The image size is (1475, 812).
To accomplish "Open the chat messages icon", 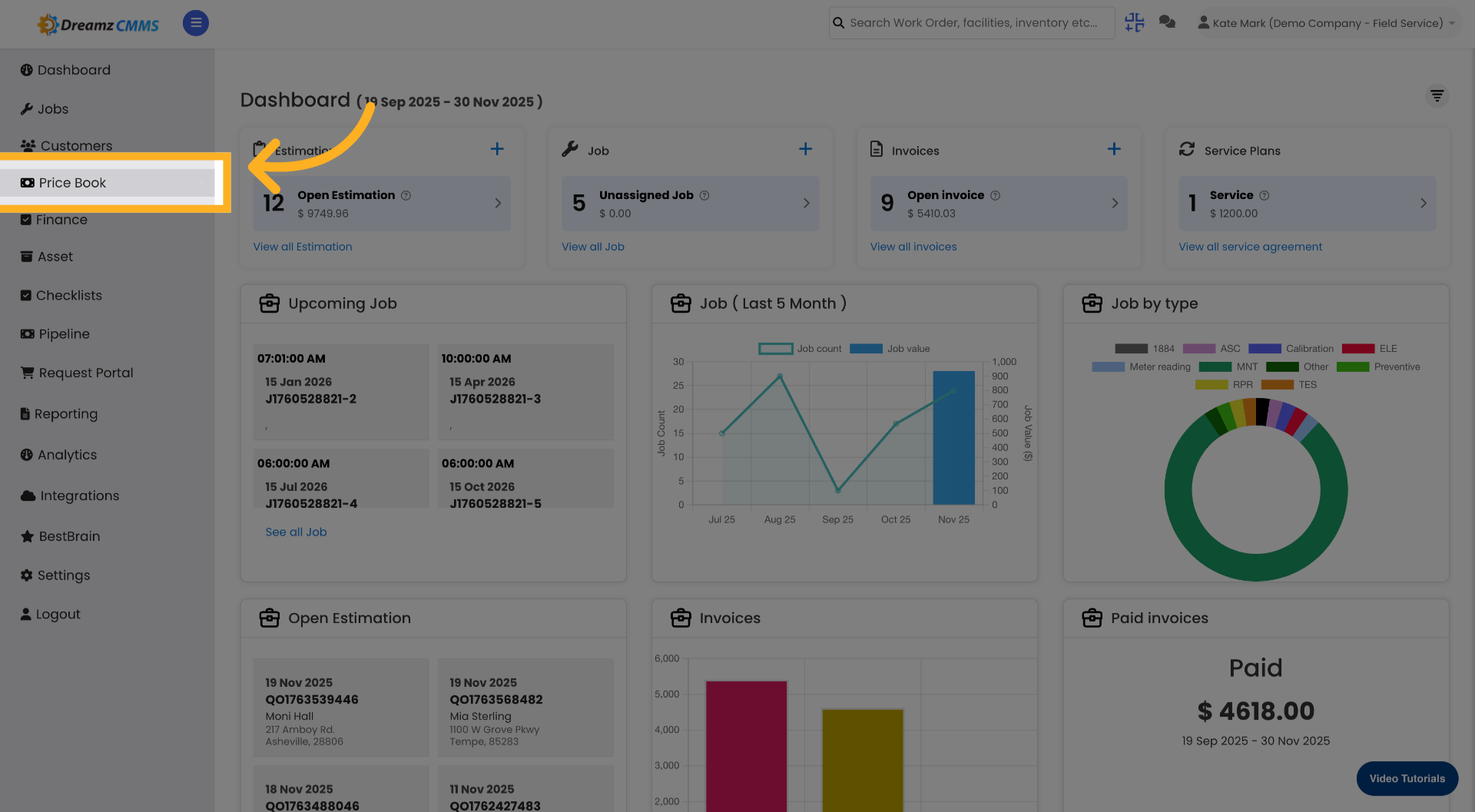I will pyautogui.click(x=1167, y=22).
